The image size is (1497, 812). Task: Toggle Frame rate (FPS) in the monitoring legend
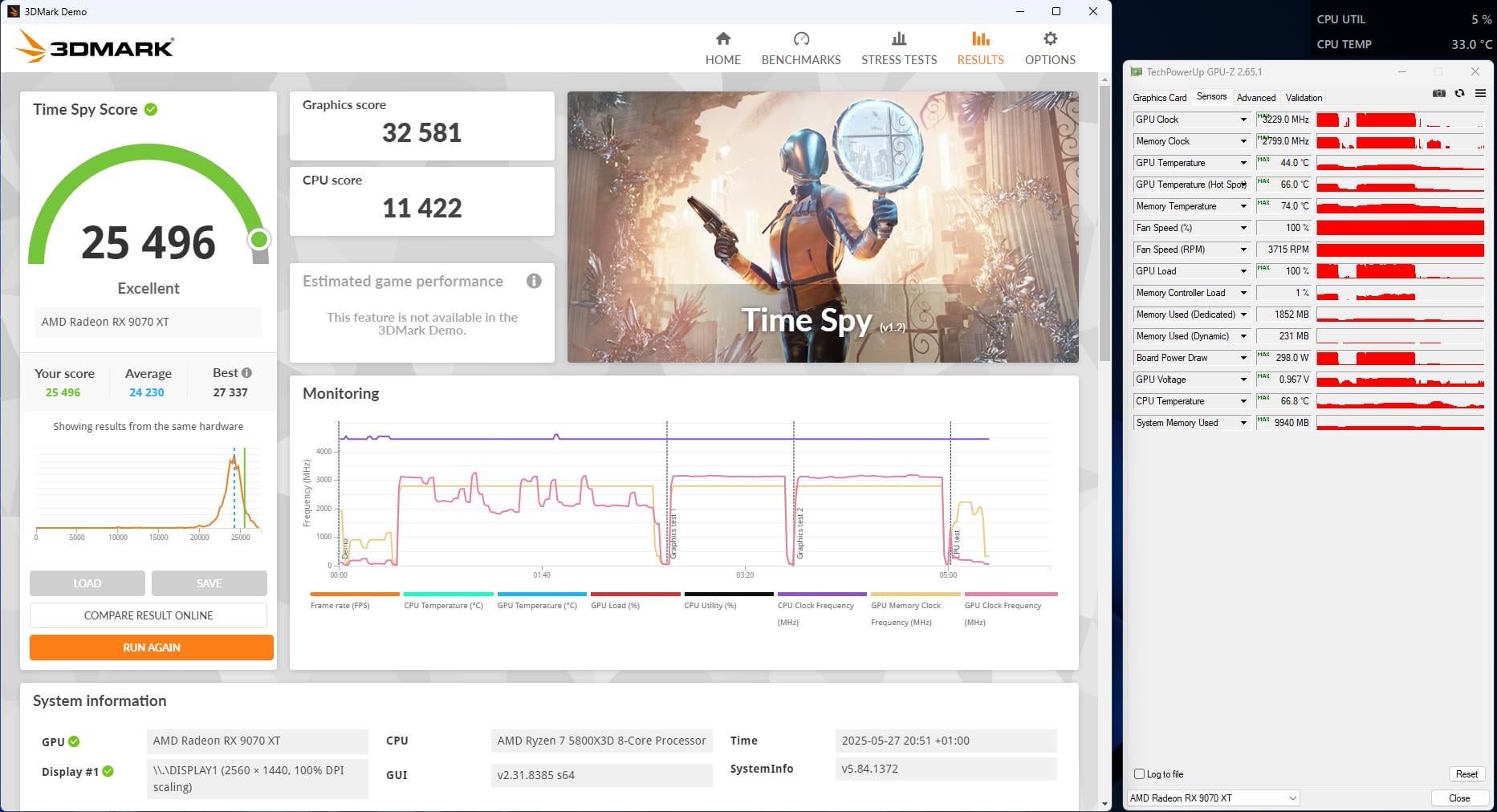click(354, 601)
